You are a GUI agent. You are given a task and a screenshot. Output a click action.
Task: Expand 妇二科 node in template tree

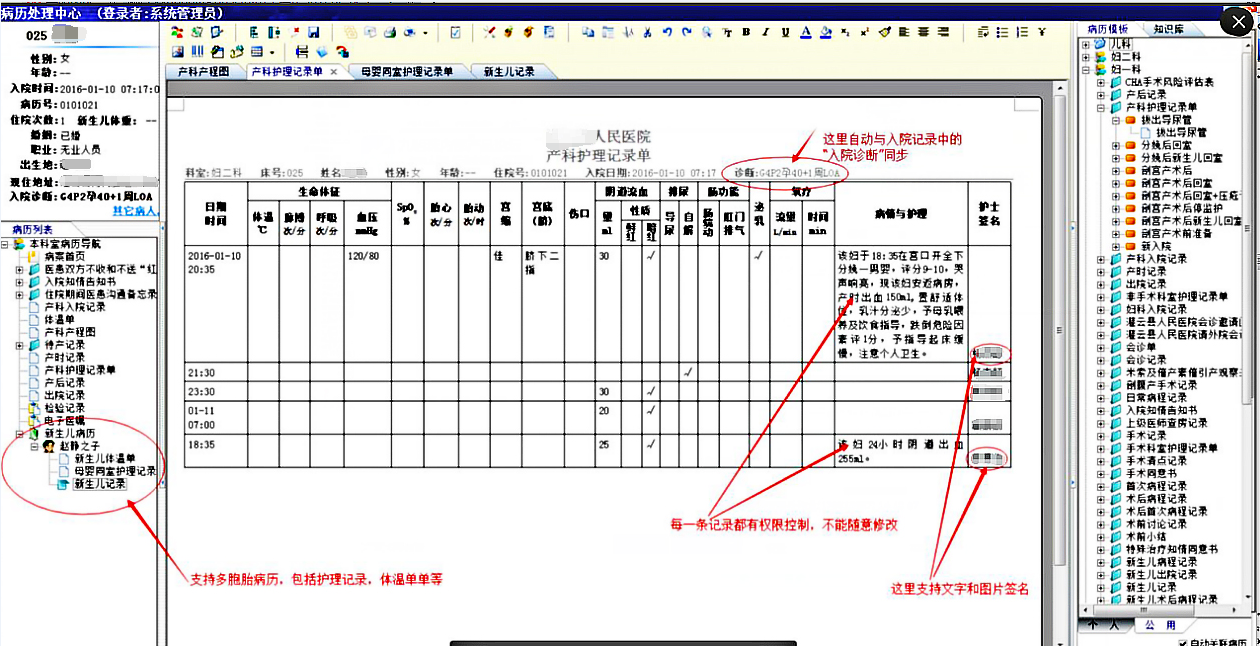[1086, 57]
